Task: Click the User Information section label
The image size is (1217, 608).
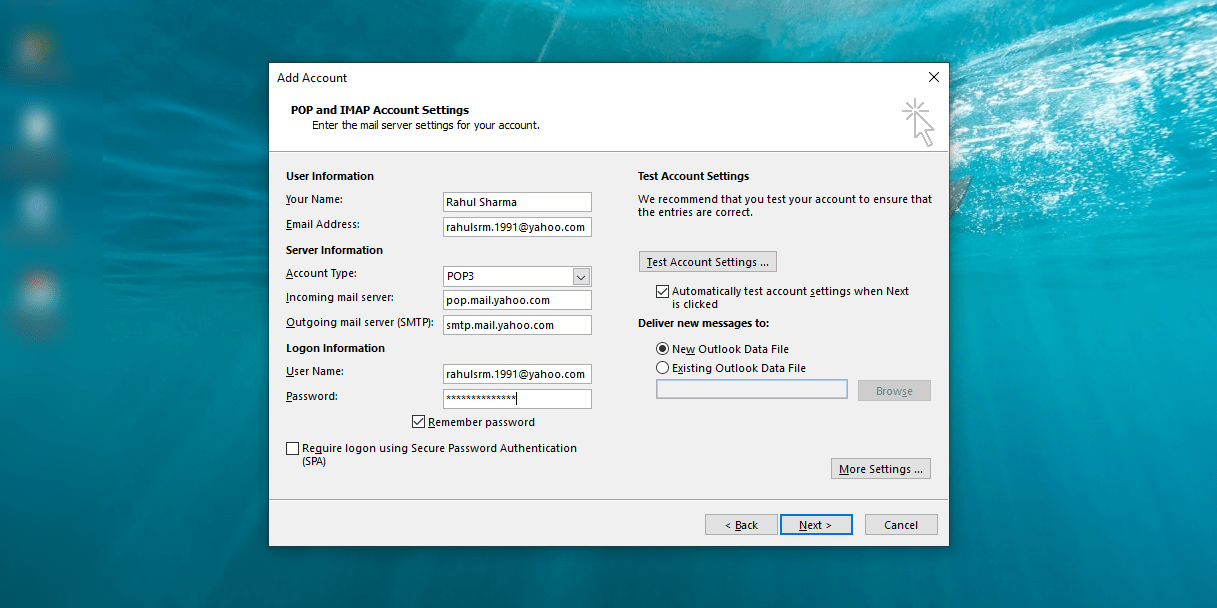Action: click(x=330, y=176)
